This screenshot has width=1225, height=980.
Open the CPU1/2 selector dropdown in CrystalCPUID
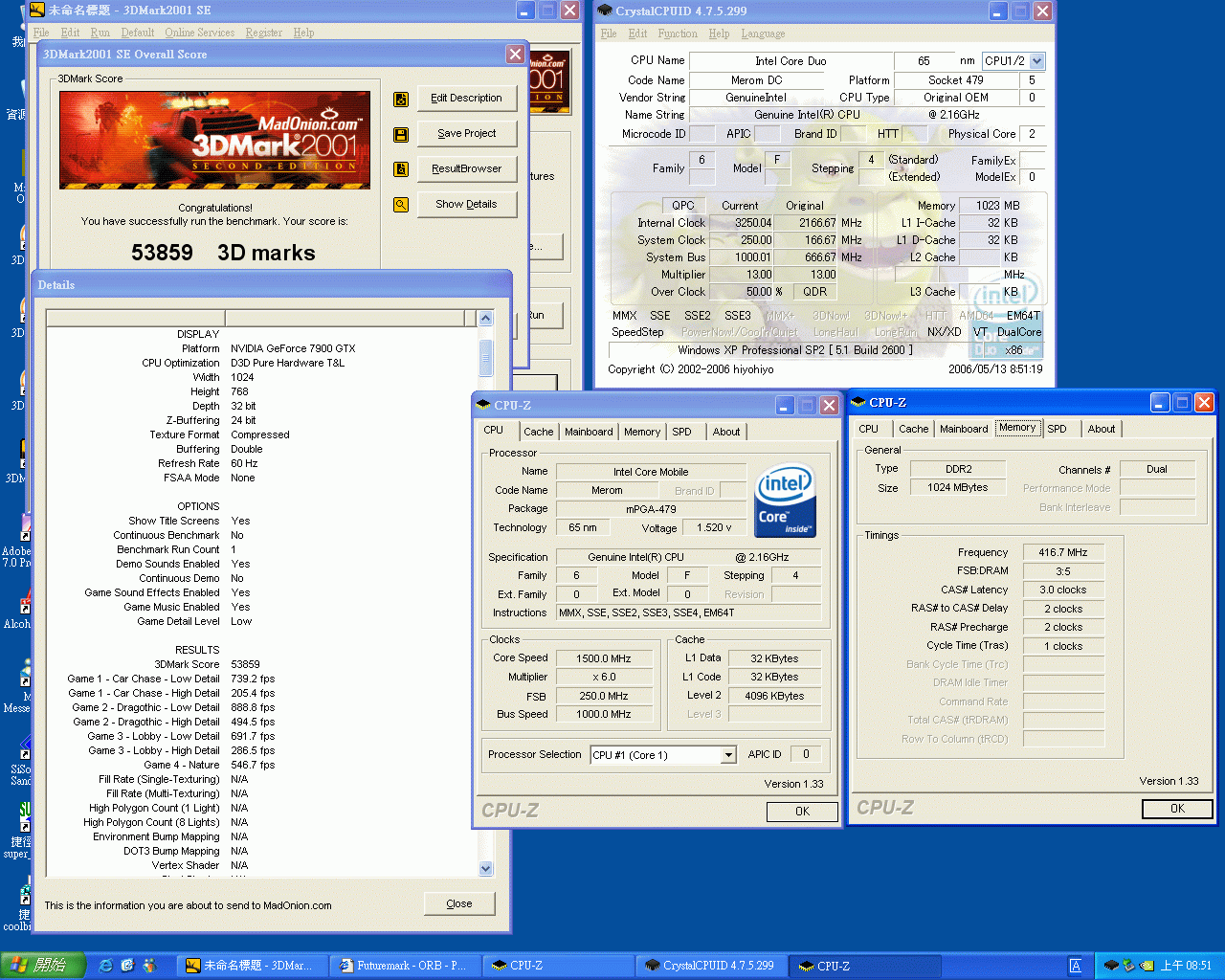pyautogui.click(x=1037, y=61)
